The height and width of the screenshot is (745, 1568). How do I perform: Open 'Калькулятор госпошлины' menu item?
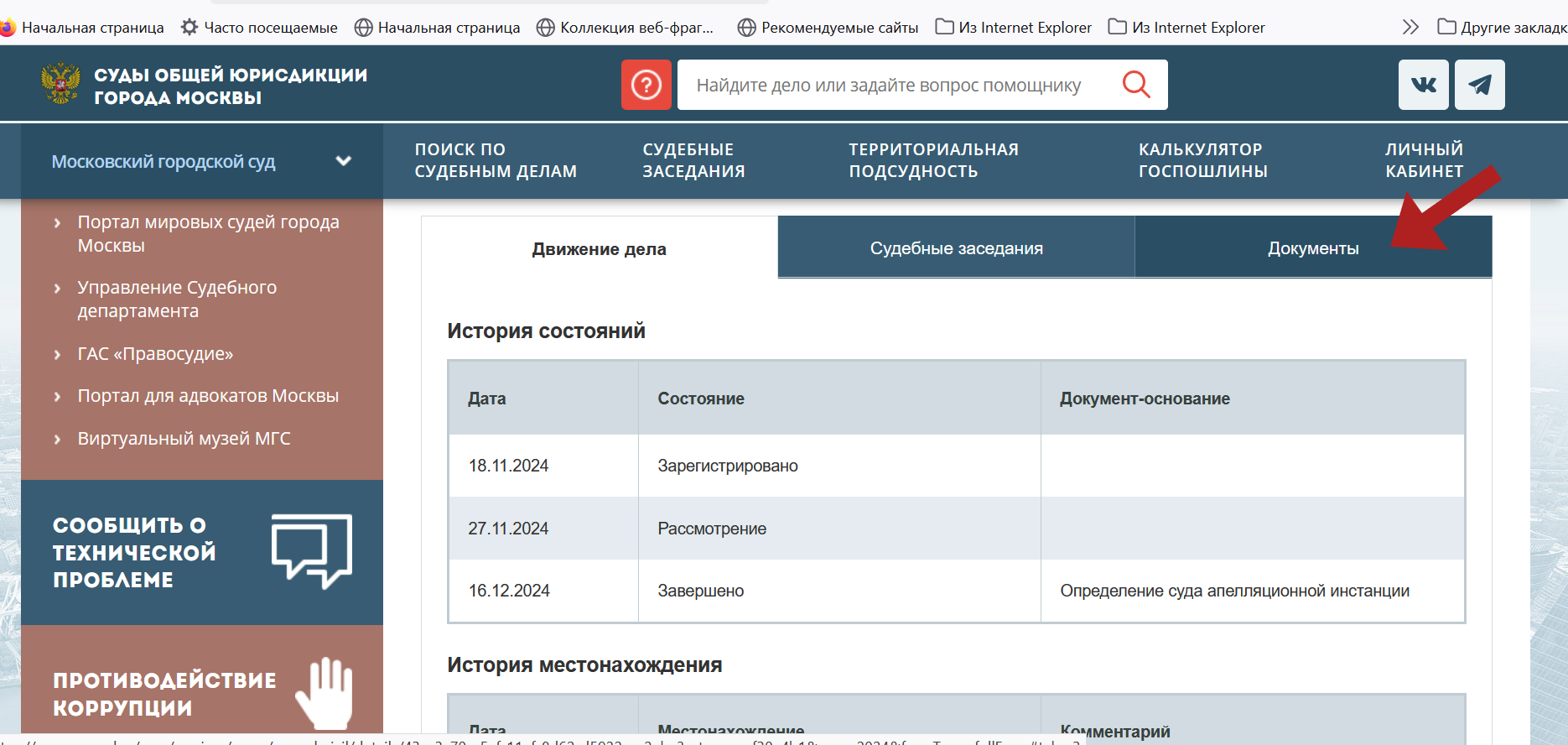click(1202, 160)
